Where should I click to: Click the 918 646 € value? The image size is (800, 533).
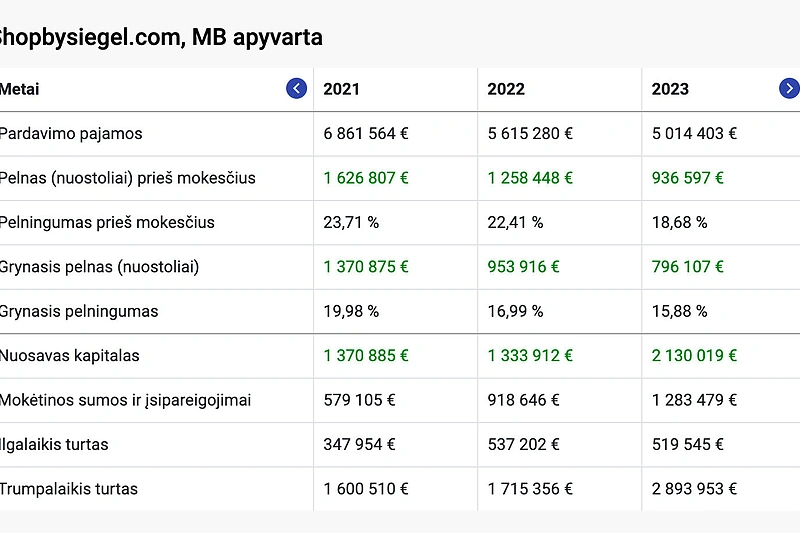click(x=523, y=400)
